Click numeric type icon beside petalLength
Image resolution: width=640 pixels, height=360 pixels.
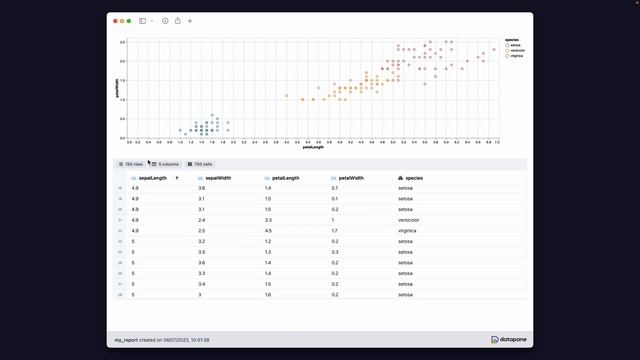tap(267, 178)
